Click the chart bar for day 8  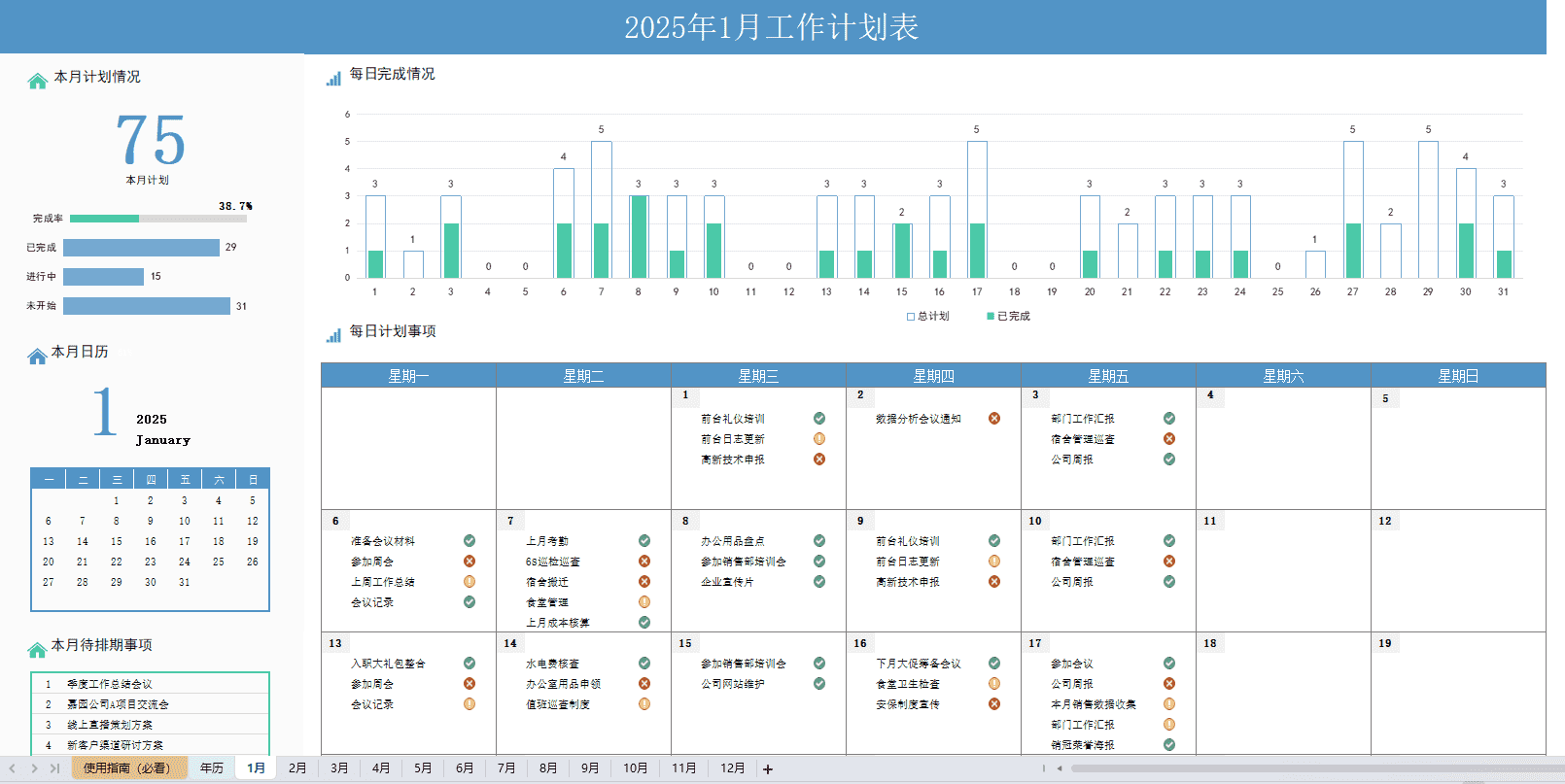tap(639, 237)
